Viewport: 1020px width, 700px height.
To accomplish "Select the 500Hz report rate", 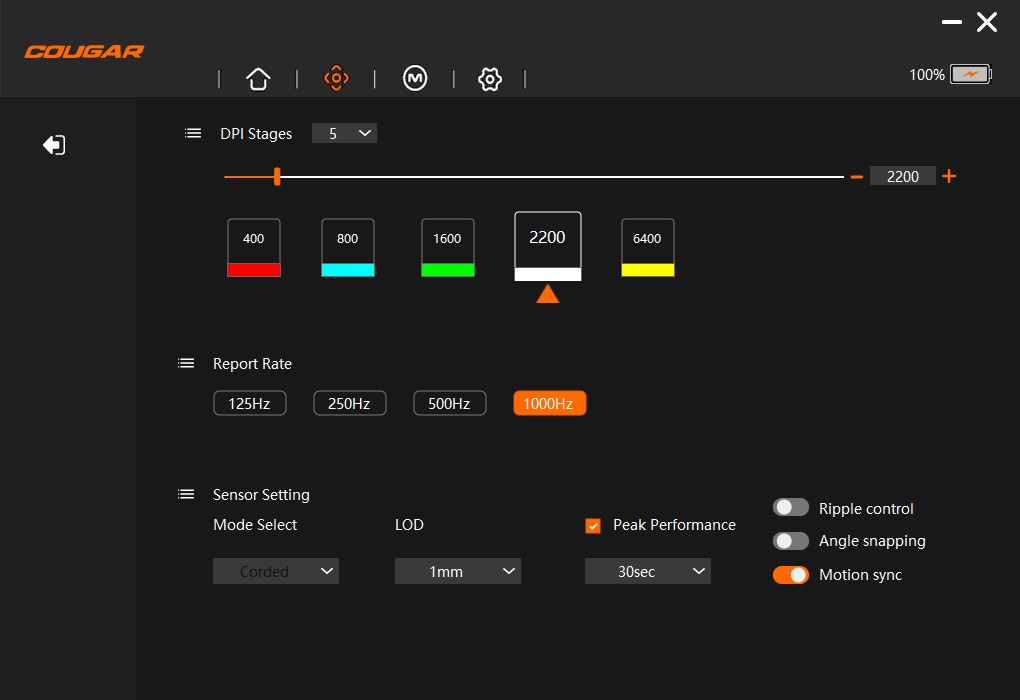I will pos(449,403).
